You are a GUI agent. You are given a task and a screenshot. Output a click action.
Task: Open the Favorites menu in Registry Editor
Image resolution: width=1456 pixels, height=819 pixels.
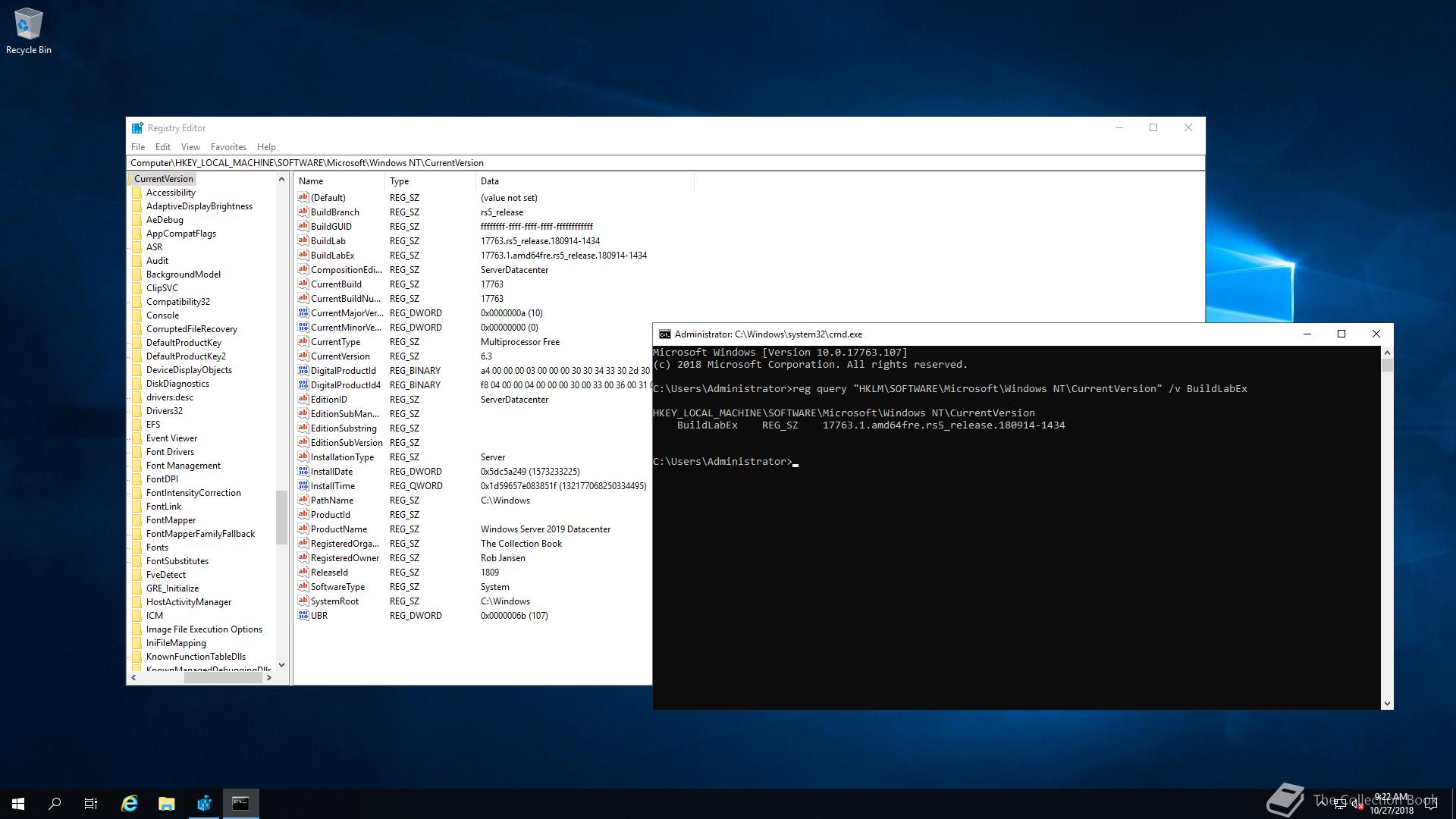[228, 146]
